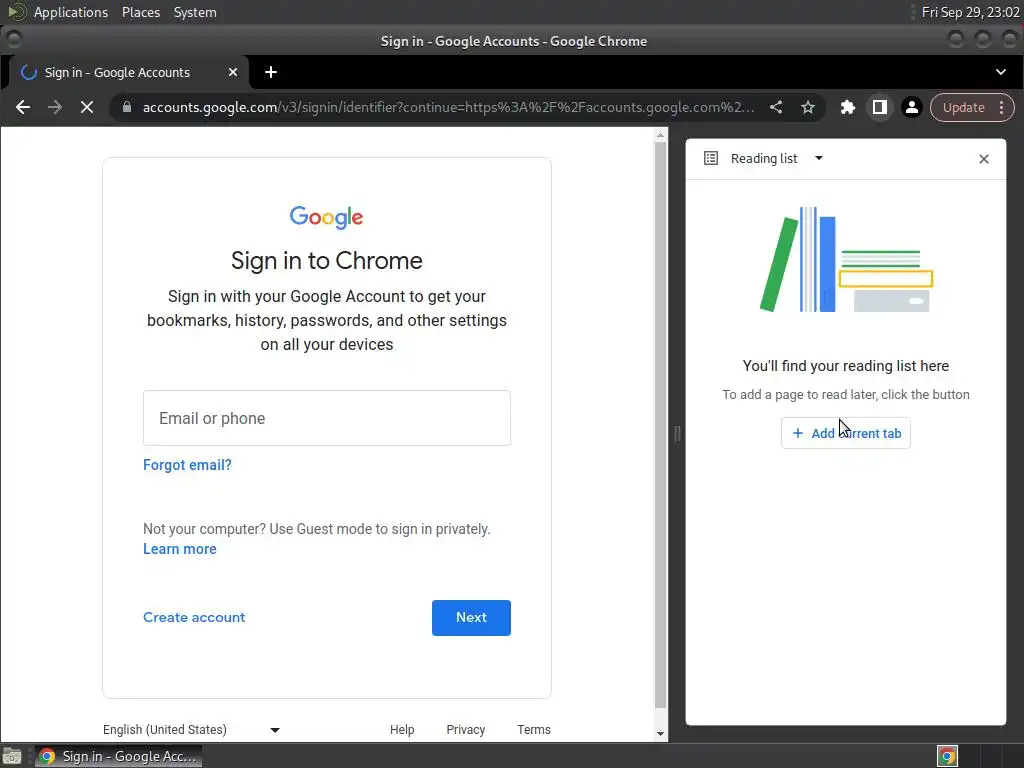
Task: Click the side panel resize handle
Action: click(x=677, y=433)
